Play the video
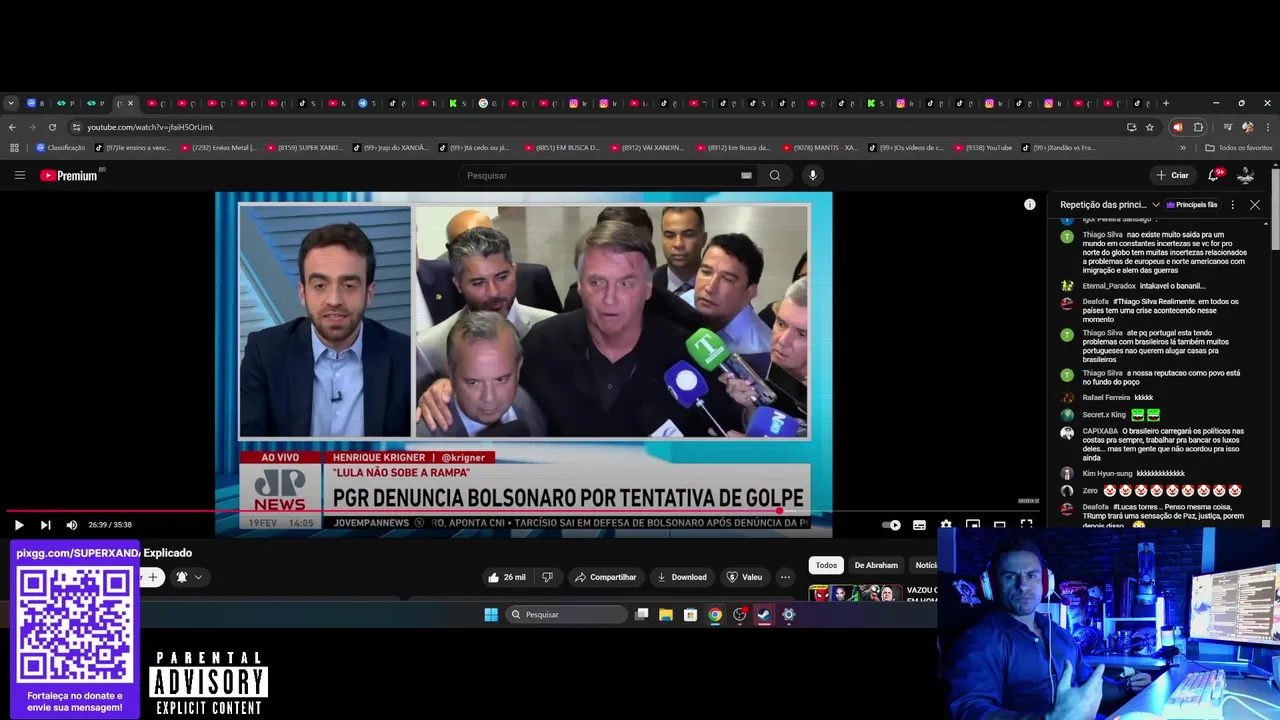The height and width of the screenshot is (720, 1280). (18, 525)
